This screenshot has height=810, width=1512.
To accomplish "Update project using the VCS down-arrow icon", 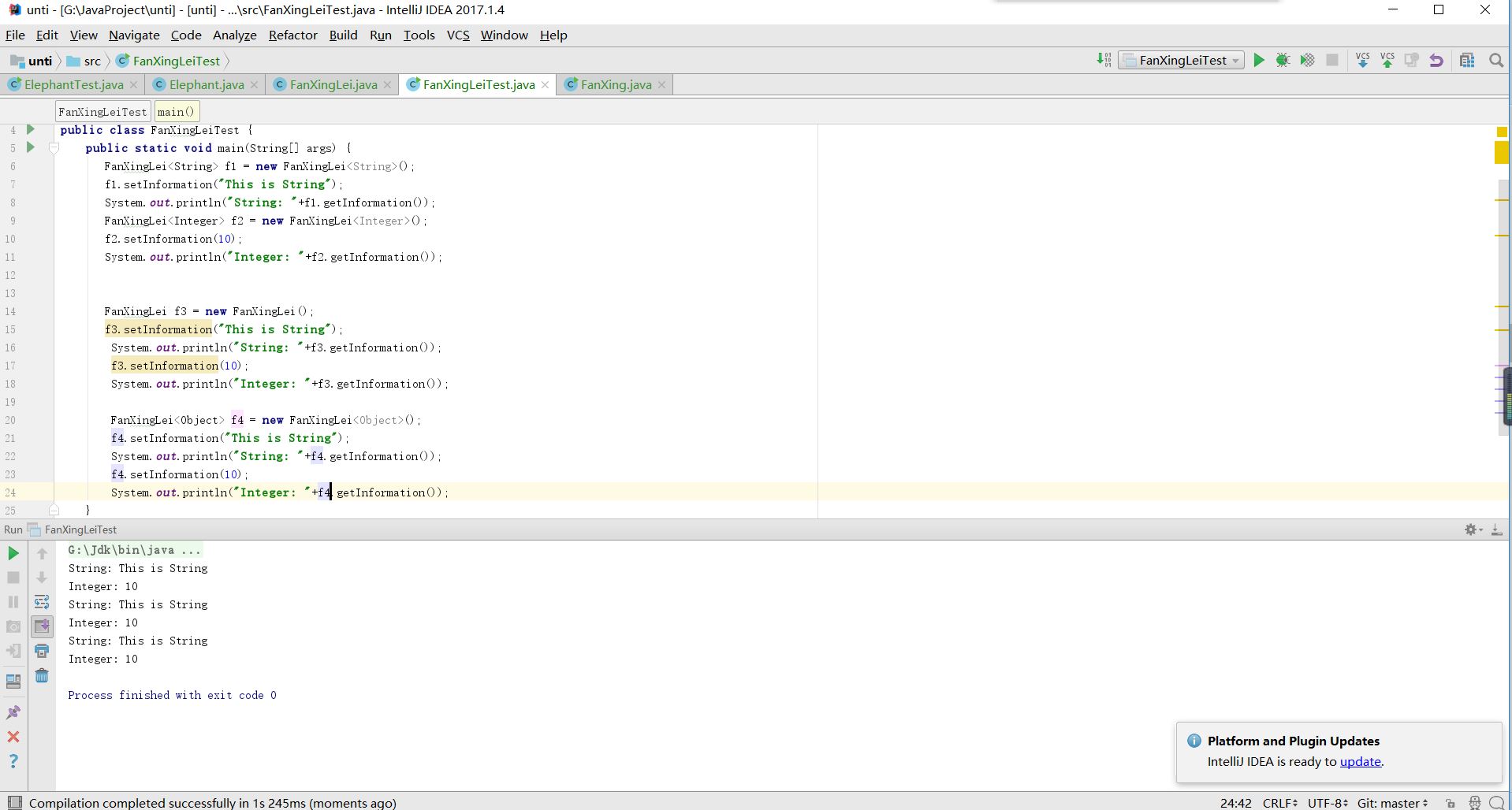I will [x=1362, y=61].
